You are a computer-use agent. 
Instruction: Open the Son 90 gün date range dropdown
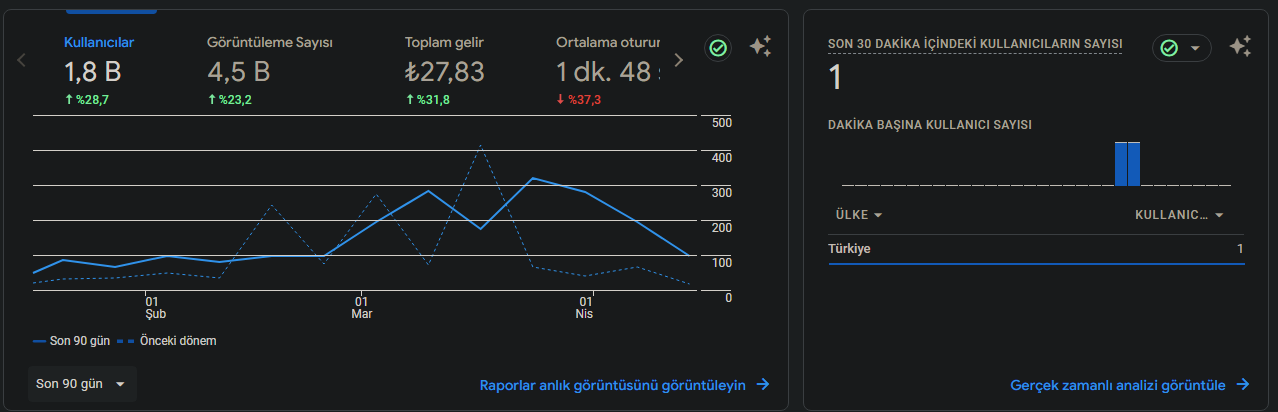(82, 384)
